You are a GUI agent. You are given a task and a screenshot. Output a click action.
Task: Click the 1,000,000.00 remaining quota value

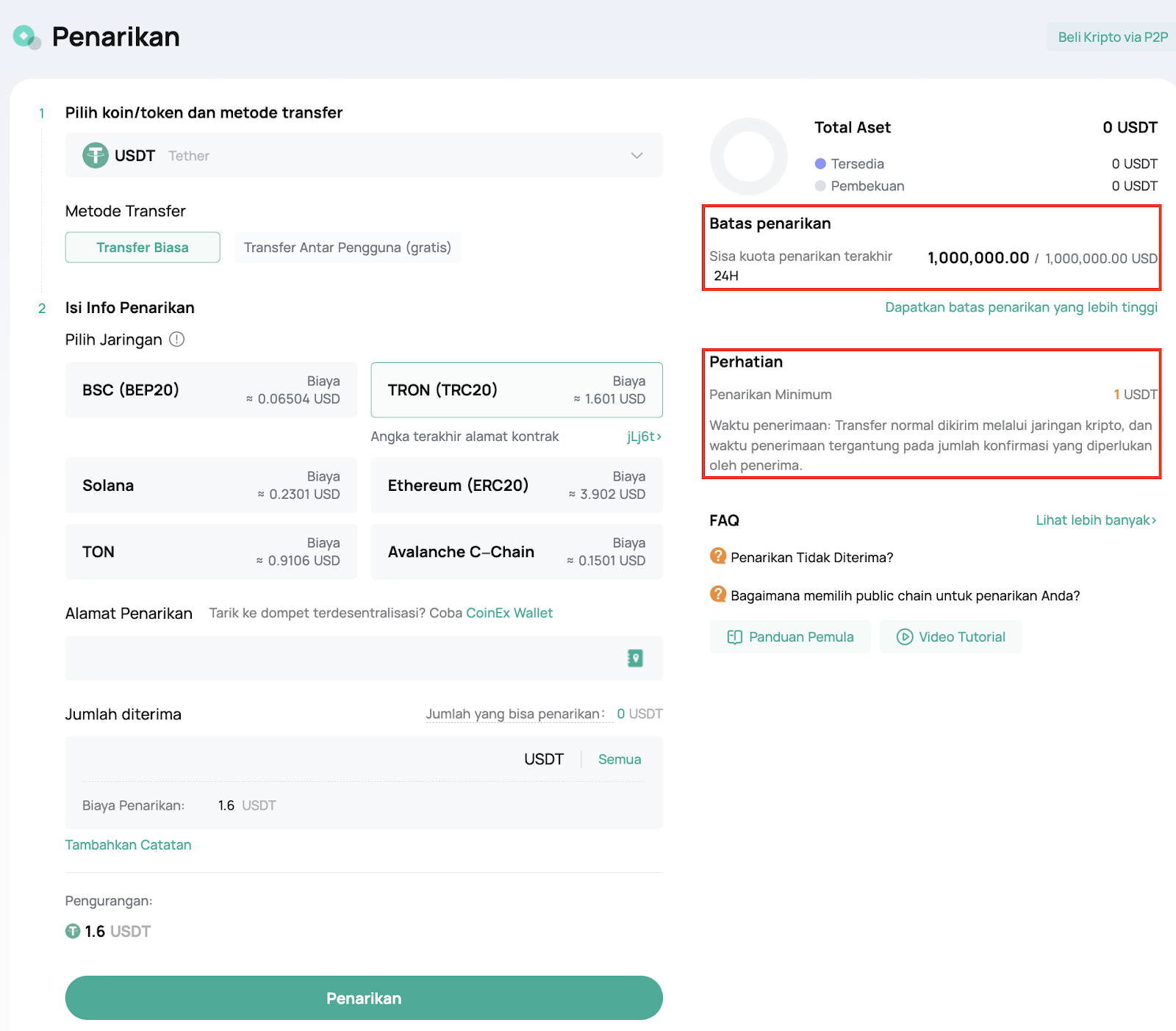978,258
